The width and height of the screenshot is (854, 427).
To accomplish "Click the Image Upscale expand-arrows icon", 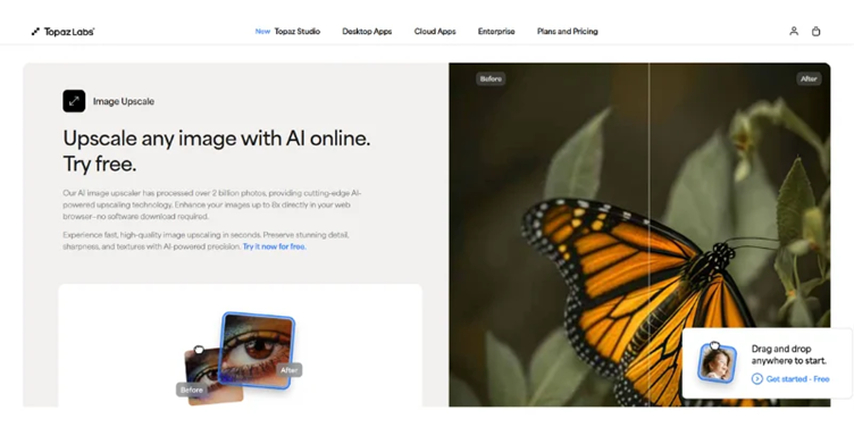I will point(74,101).
